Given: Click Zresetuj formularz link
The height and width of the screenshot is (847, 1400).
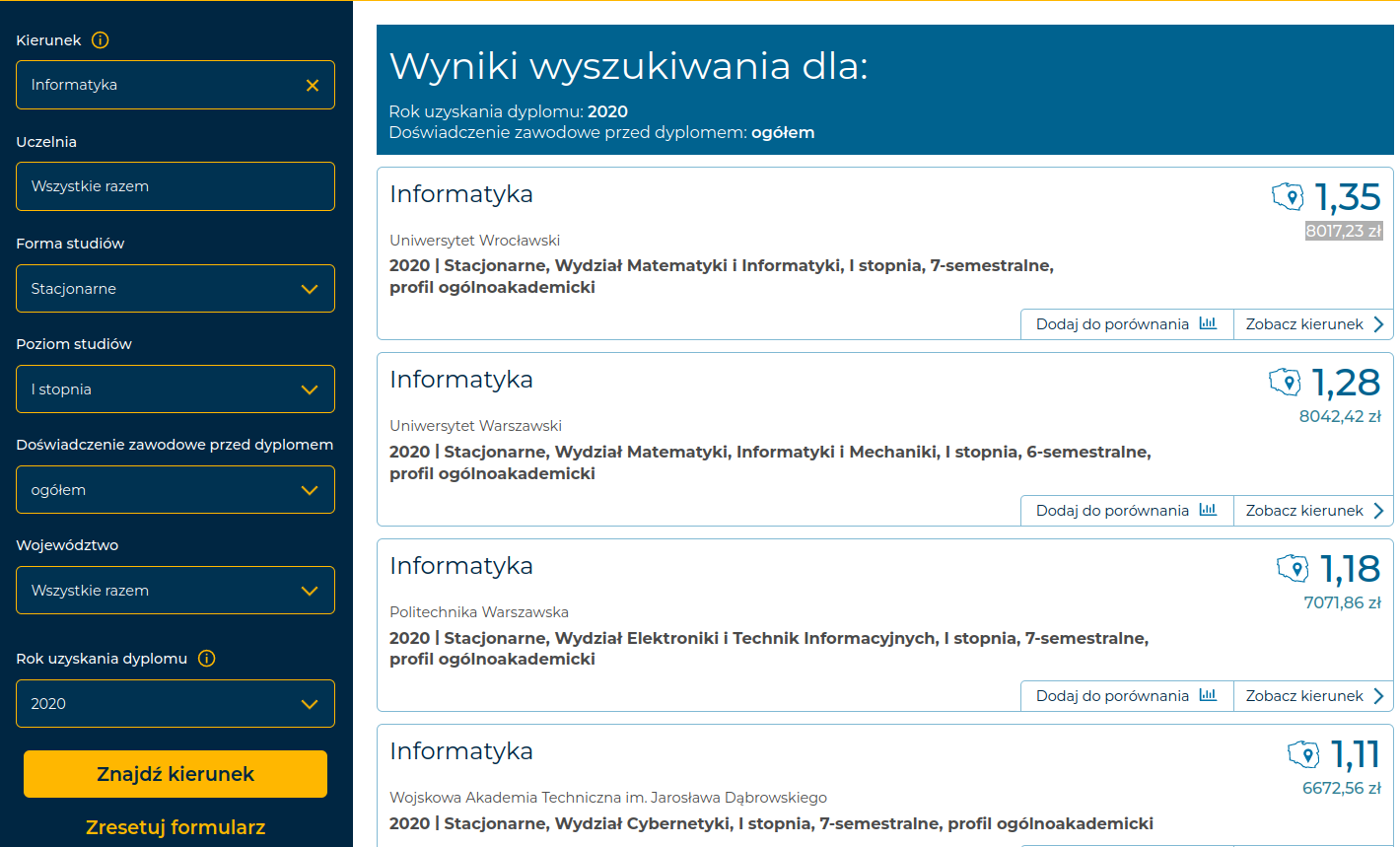Looking at the screenshot, I should pos(175,827).
